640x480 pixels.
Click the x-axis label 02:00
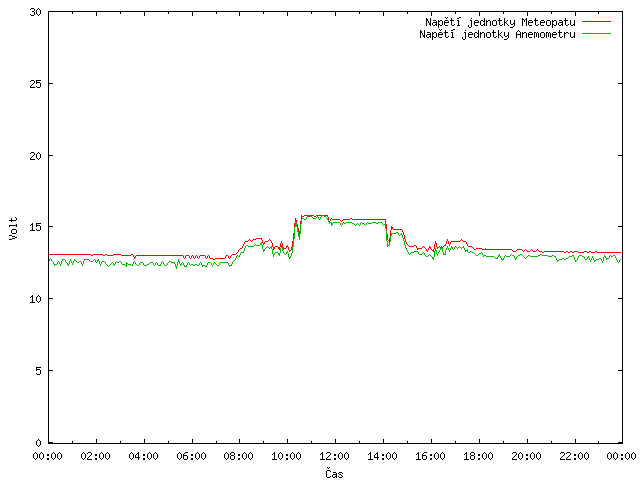96,456
